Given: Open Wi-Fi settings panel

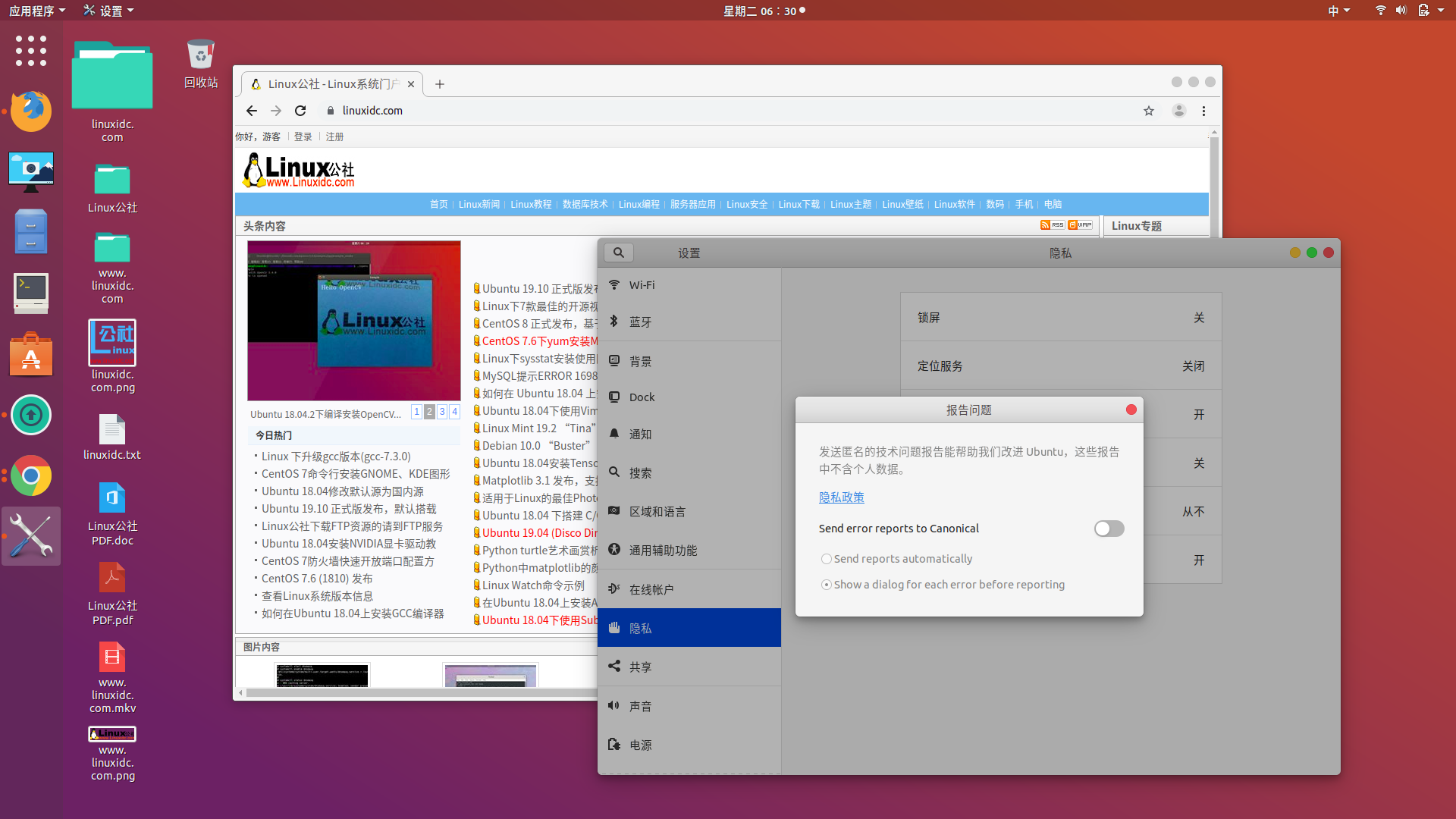Looking at the screenshot, I should point(689,285).
